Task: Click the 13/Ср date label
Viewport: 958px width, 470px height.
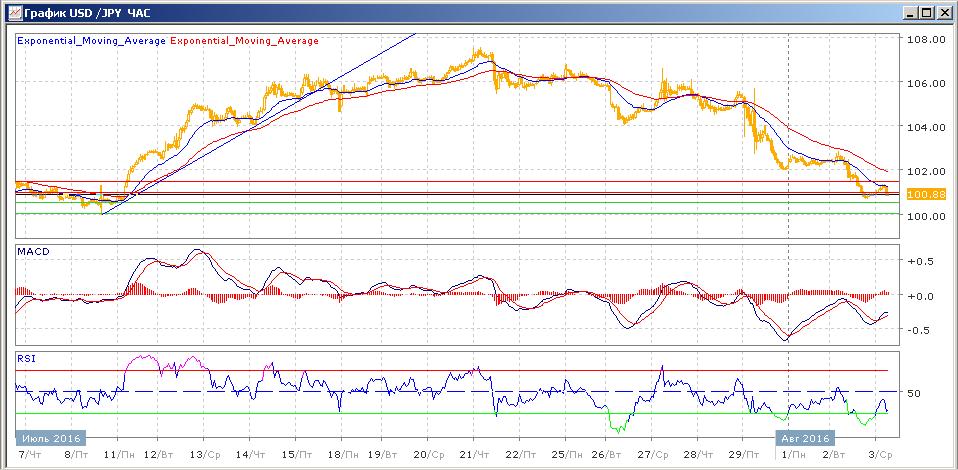Action: point(207,455)
